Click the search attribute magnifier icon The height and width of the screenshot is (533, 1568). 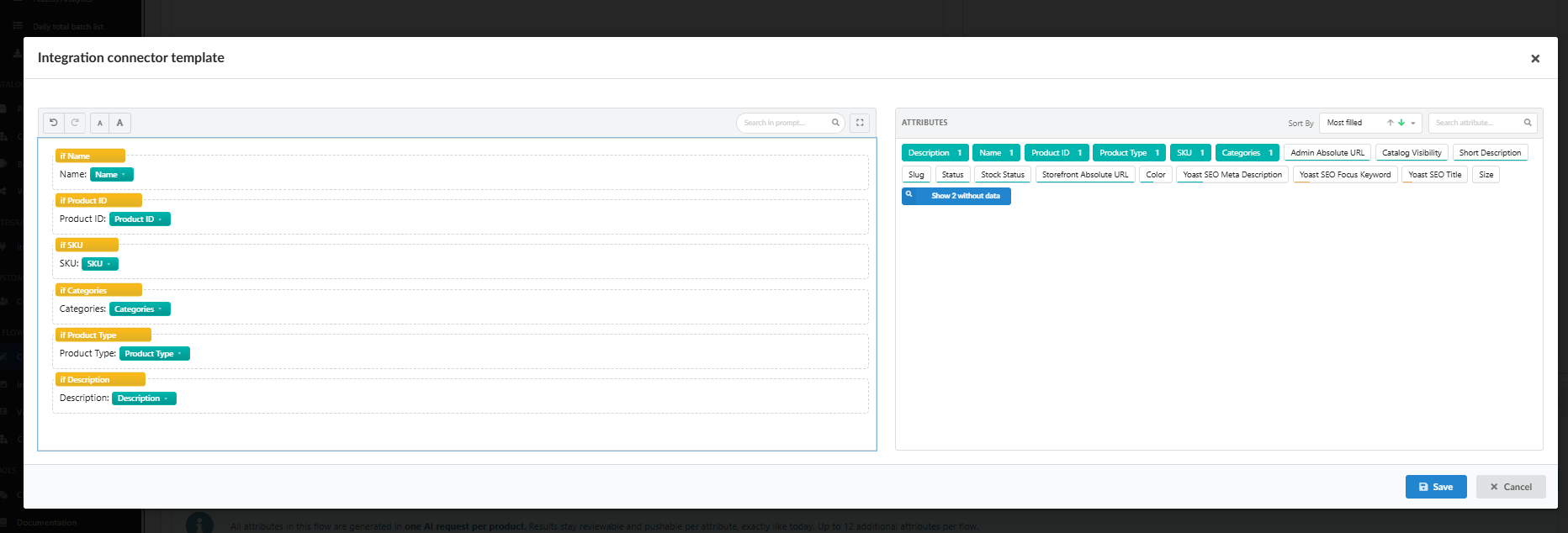[1528, 123]
